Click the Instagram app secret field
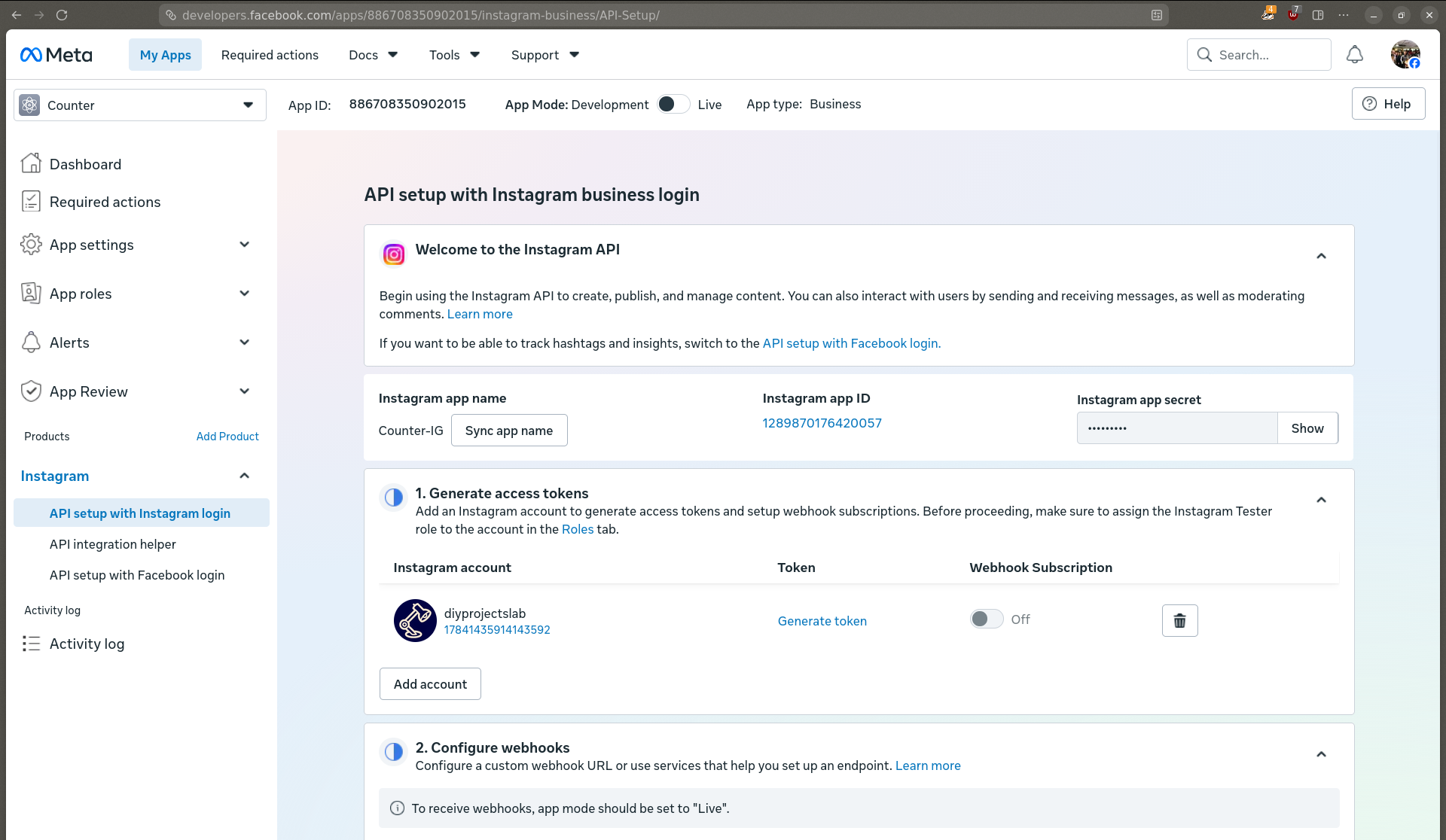 pyautogui.click(x=1177, y=428)
